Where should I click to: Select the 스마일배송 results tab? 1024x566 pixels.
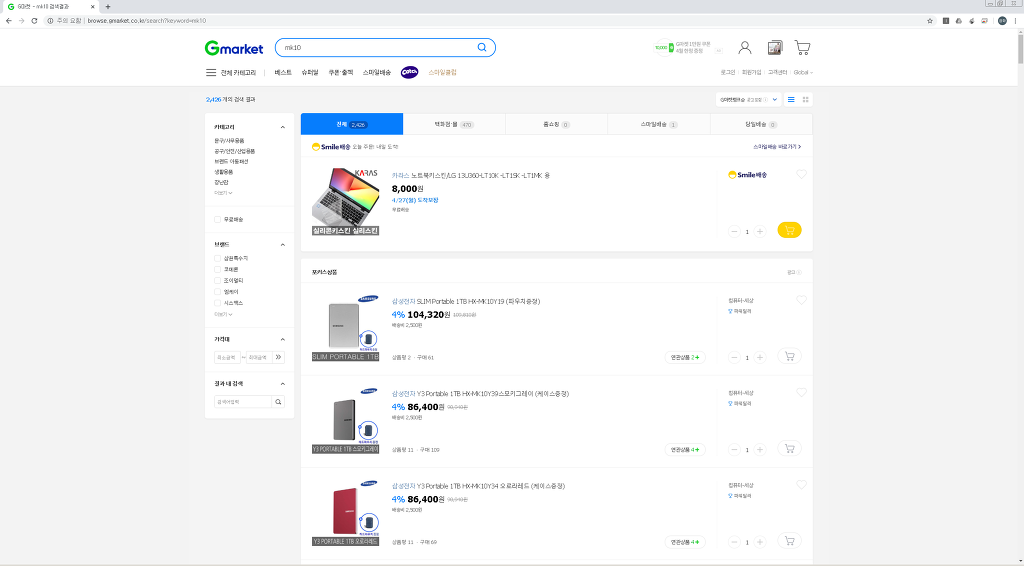(x=659, y=124)
